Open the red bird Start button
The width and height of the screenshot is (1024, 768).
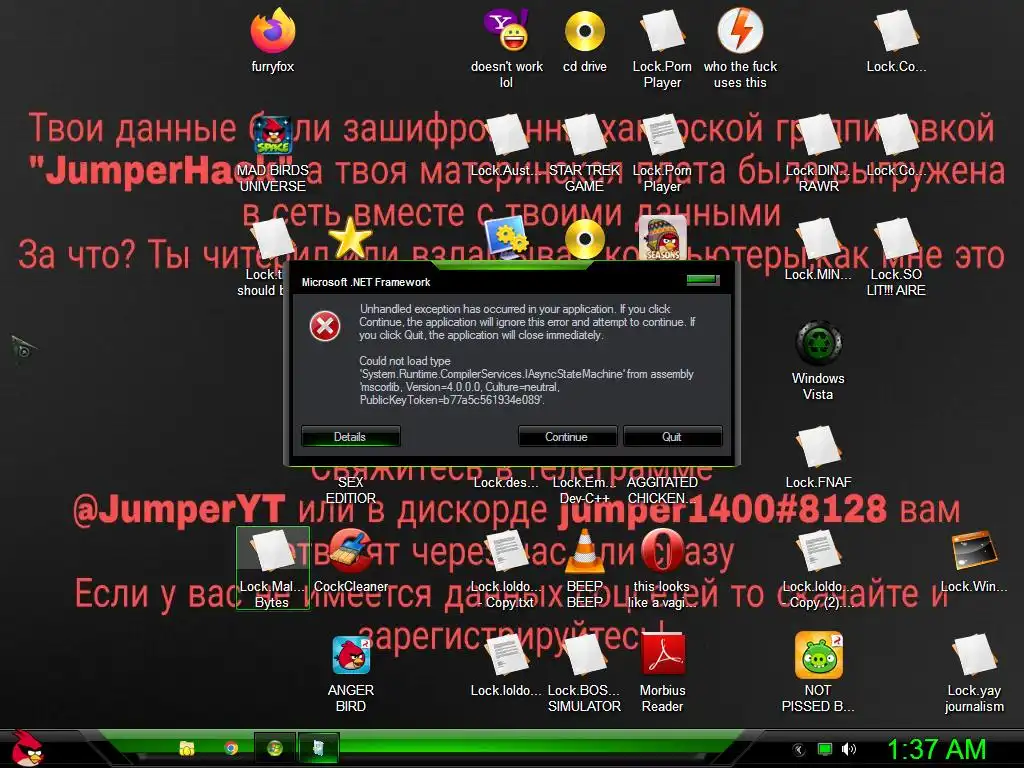point(26,748)
